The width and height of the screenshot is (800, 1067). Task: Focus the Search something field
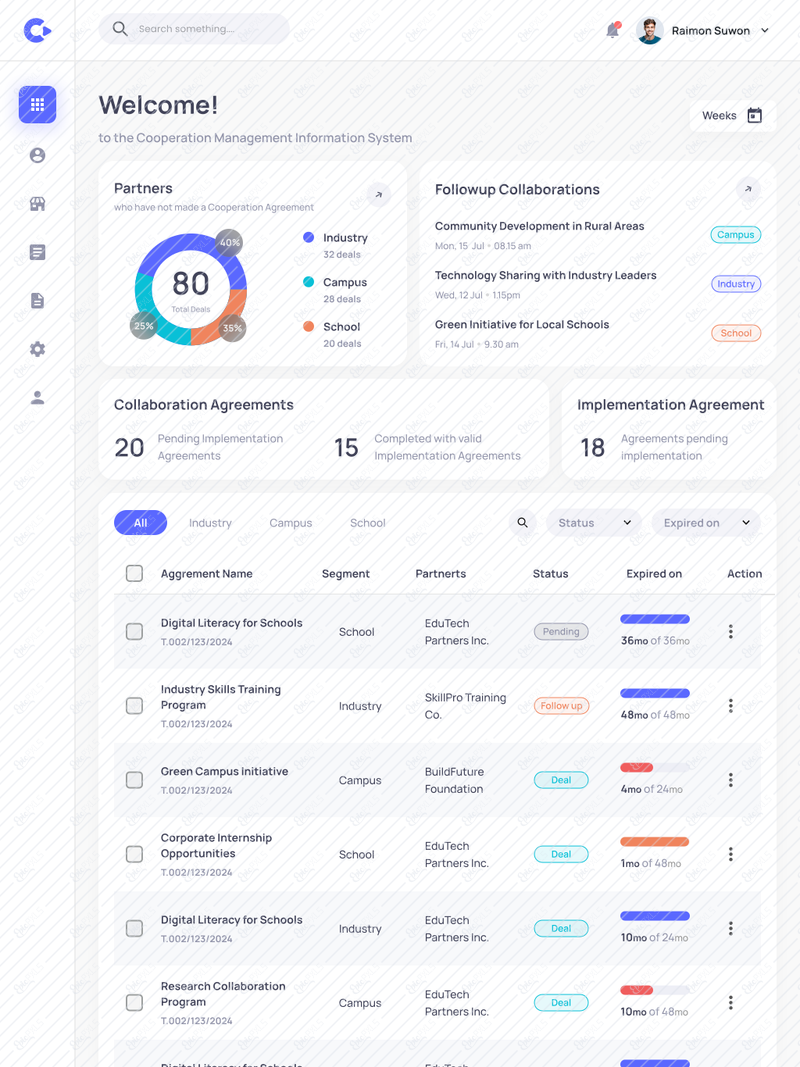(x=195, y=29)
